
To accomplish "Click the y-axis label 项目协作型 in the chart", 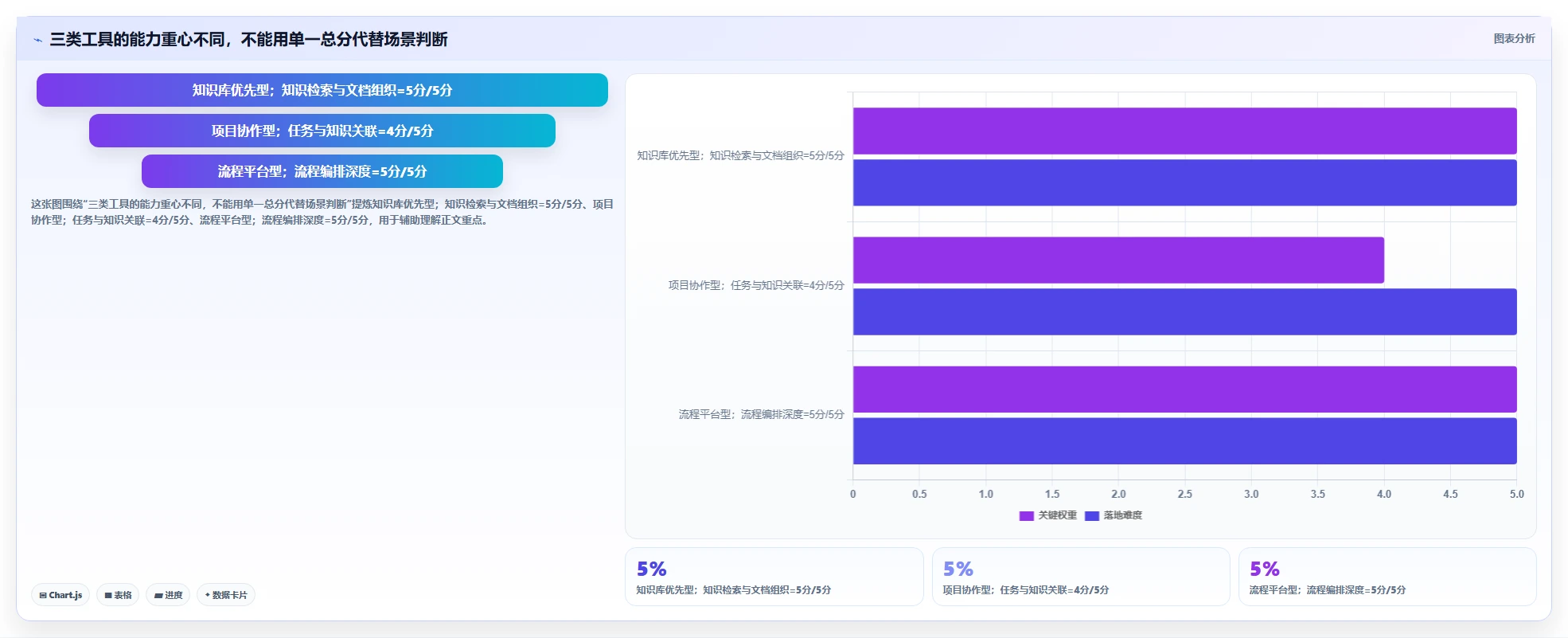I will coord(755,285).
